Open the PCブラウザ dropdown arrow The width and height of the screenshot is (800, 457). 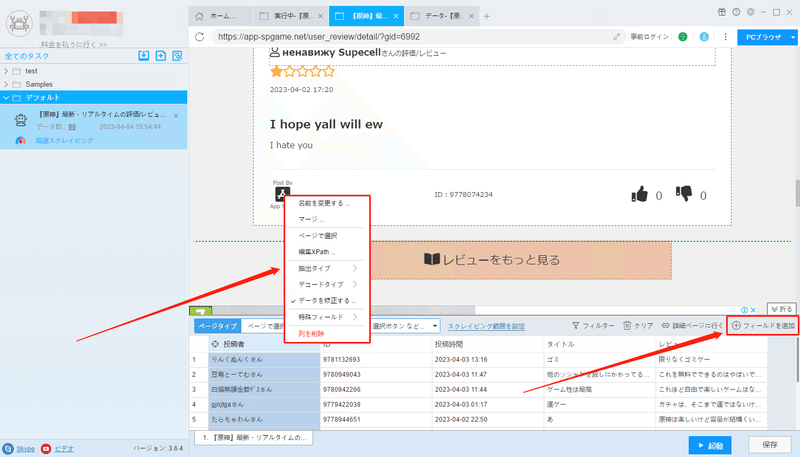coord(792,37)
